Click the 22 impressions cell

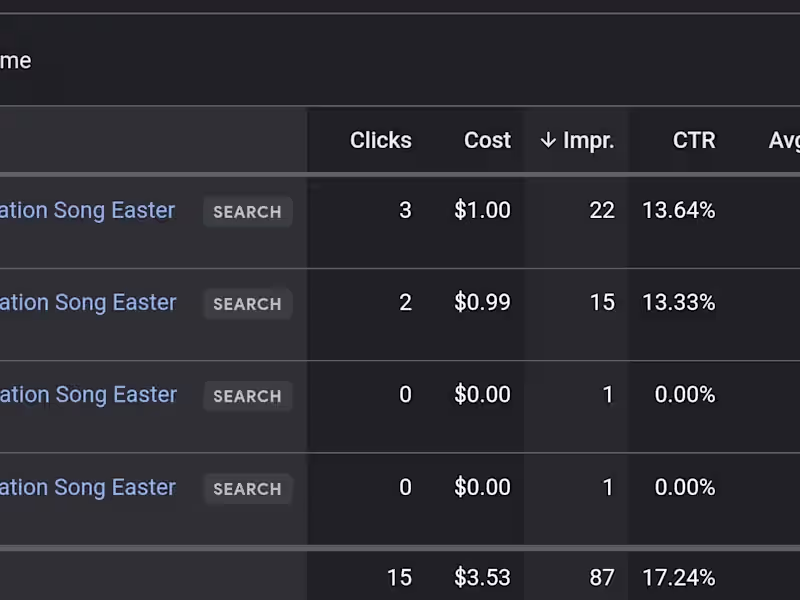point(602,211)
